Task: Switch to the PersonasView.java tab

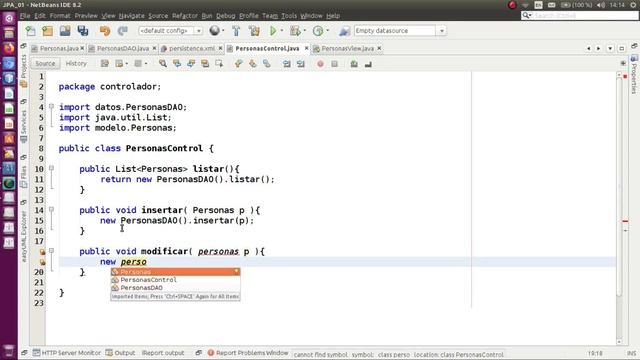Action: click(347, 49)
